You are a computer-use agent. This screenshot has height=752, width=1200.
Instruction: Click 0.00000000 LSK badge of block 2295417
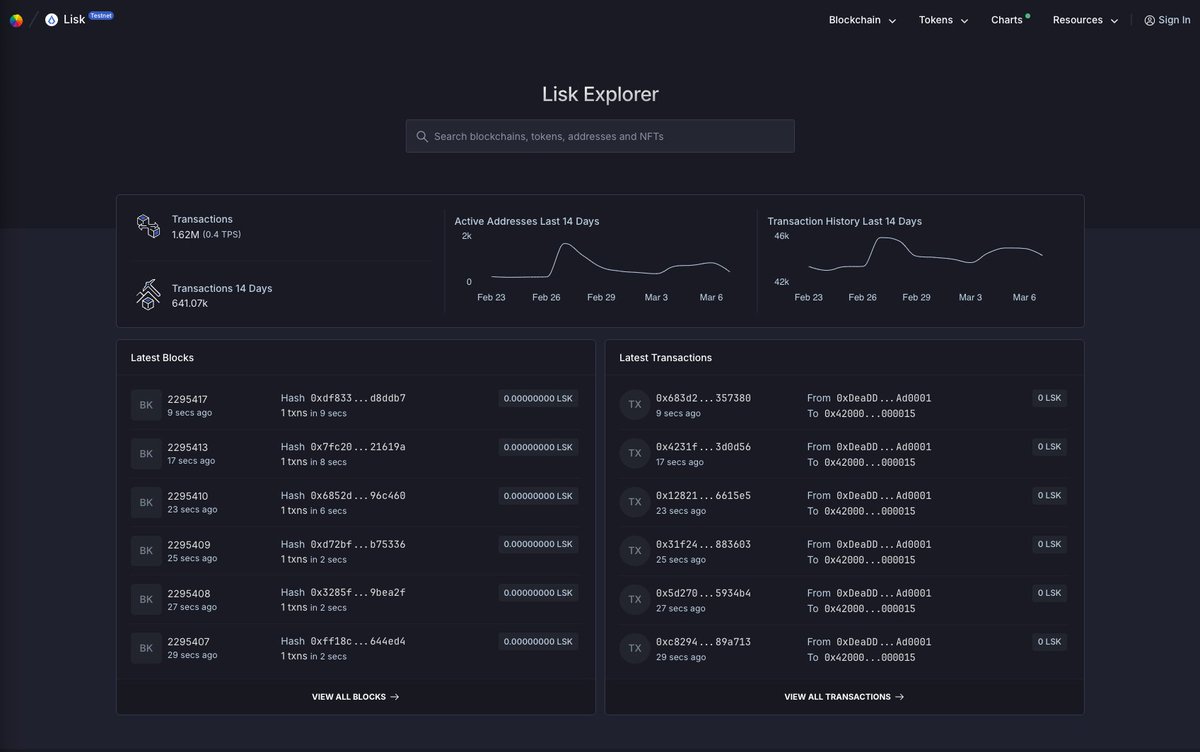tap(538, 398)
